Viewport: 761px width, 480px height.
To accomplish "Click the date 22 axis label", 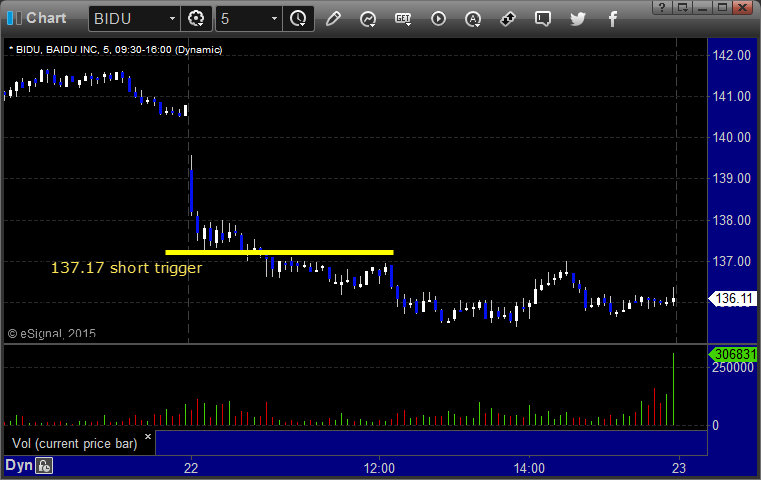I will pos(191,468).
